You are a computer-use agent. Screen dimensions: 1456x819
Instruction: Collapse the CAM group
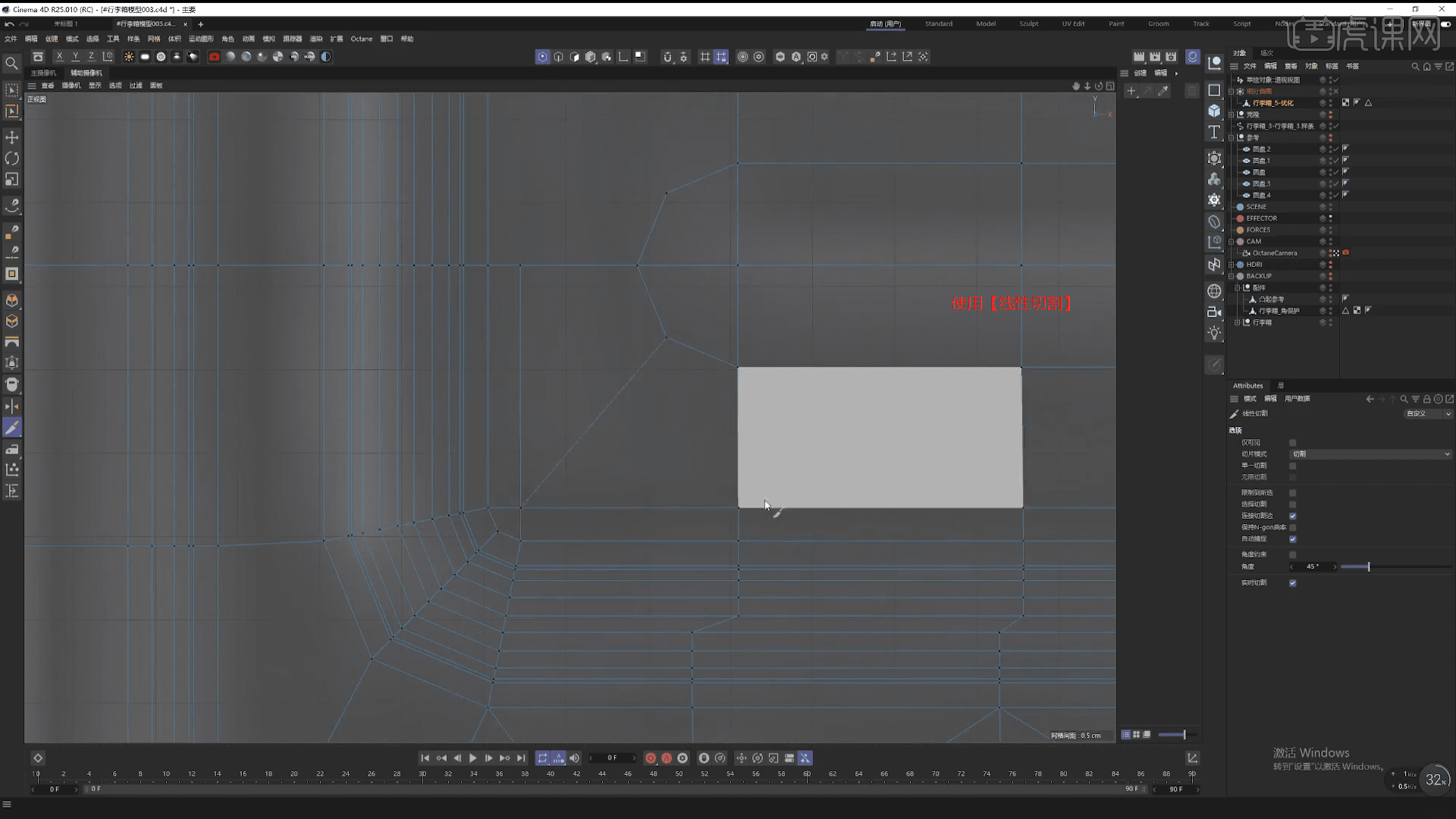[x=1232, y=242]
